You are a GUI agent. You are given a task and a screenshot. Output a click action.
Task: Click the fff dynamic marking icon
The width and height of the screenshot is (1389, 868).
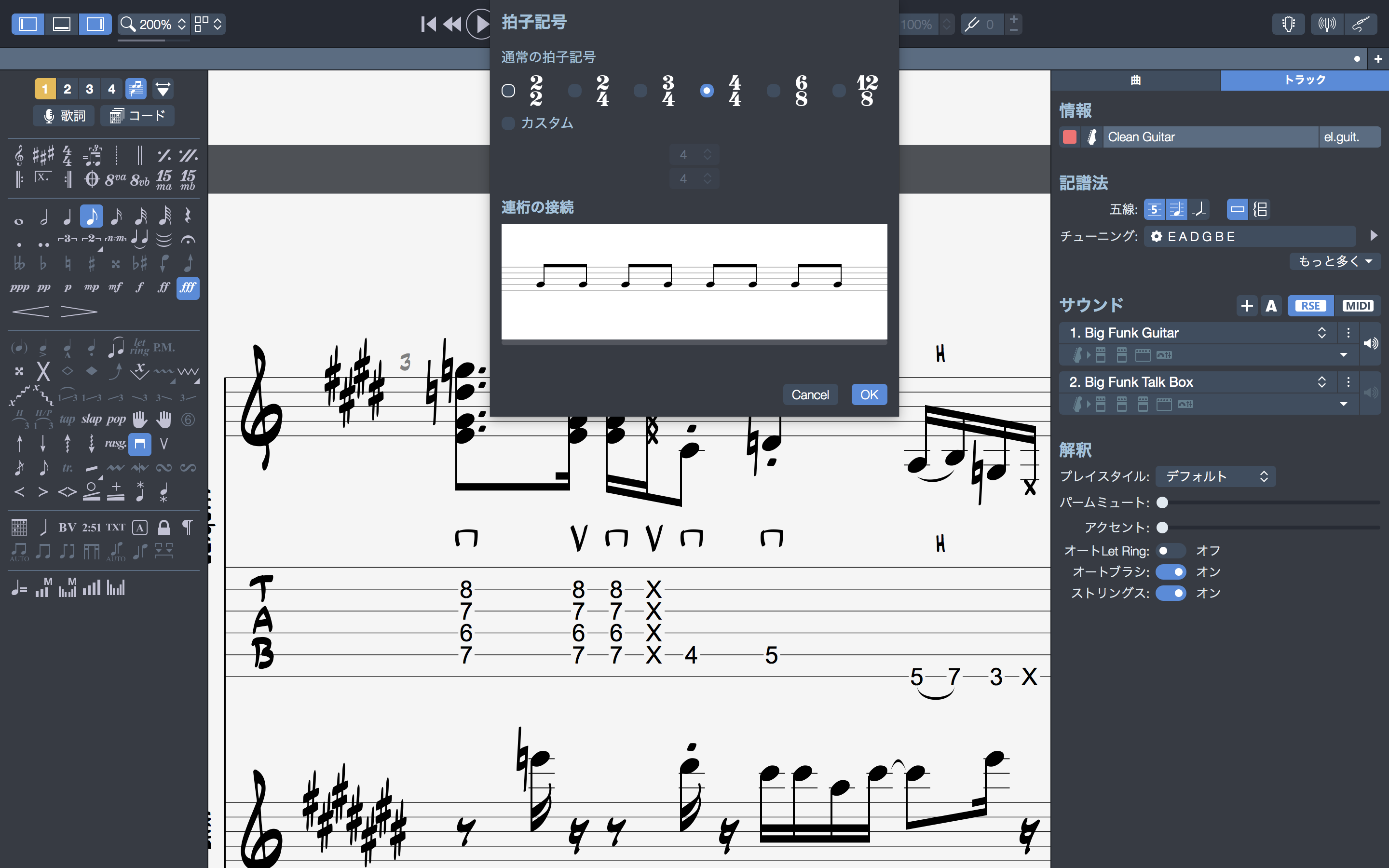point(188,287)
